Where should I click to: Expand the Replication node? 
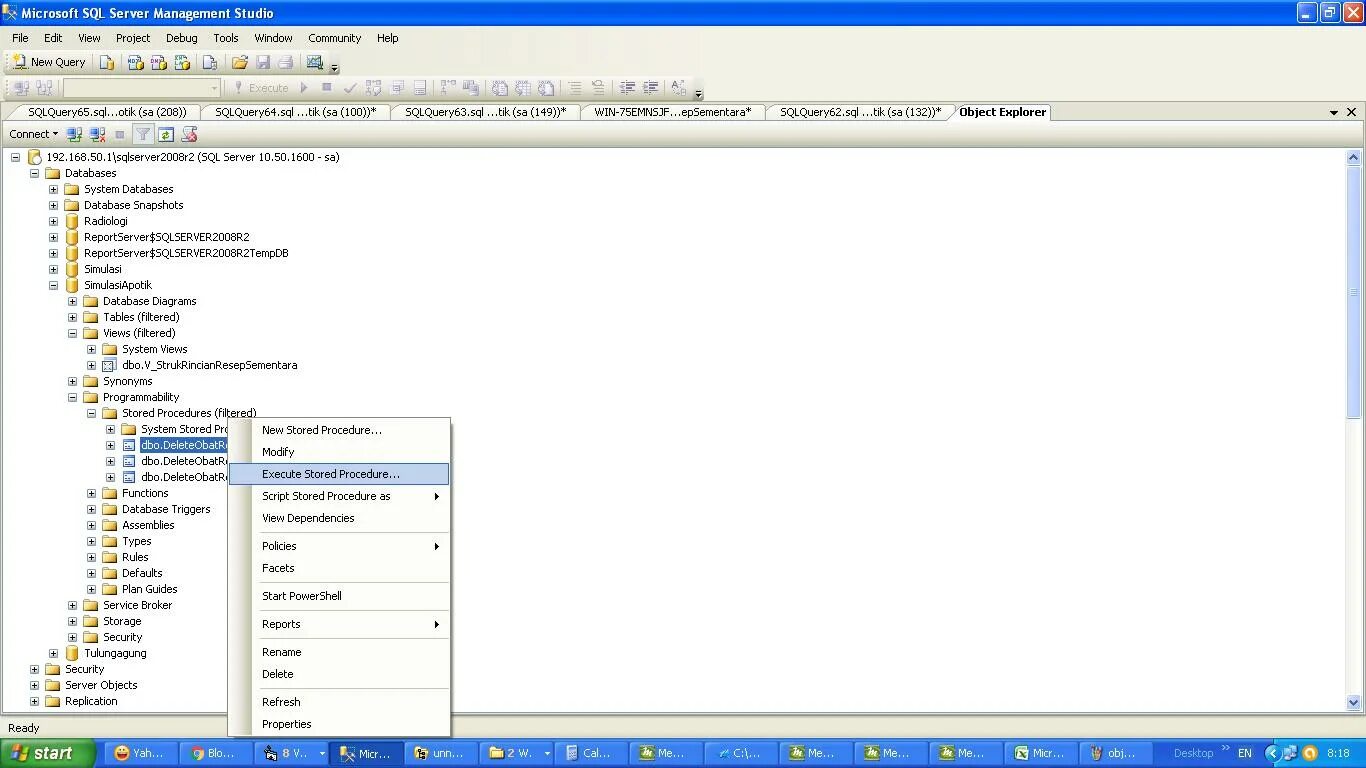[35, 701]
